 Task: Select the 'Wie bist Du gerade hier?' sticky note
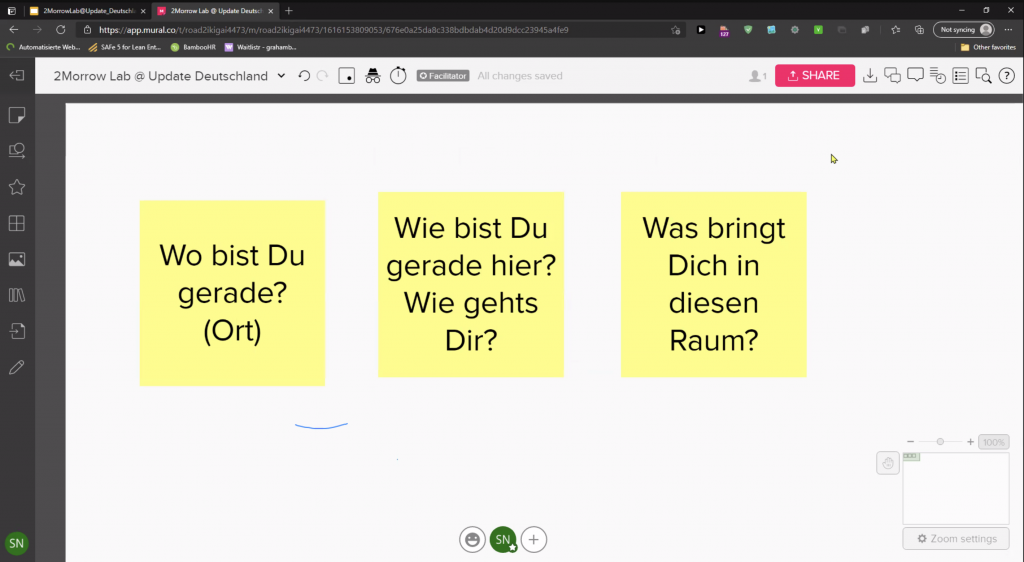click(471, 285)
